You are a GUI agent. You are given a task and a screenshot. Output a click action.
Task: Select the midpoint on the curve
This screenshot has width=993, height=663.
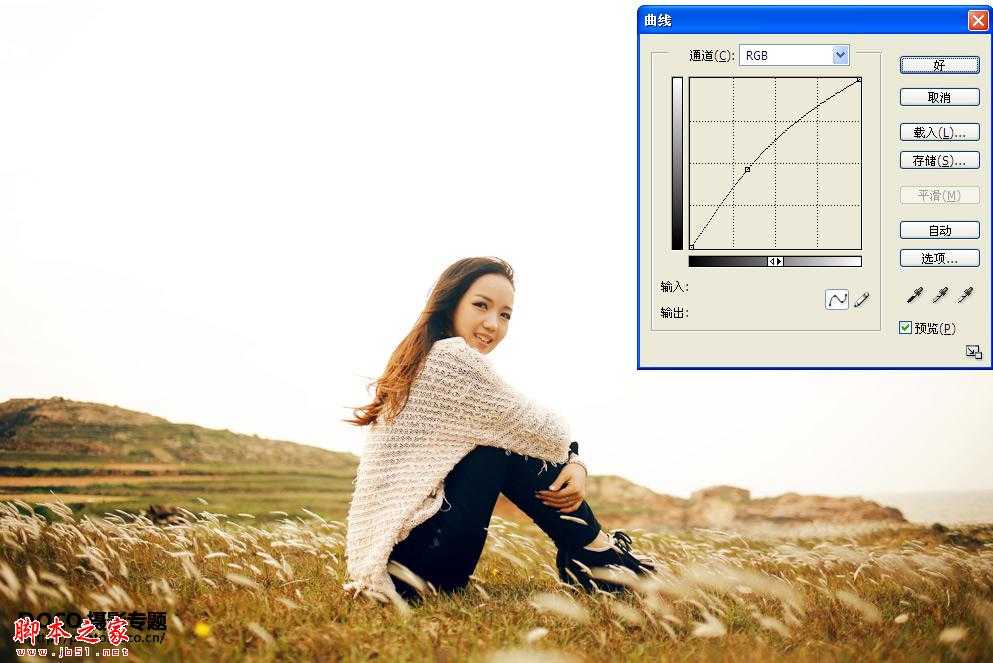click(747, 170)
